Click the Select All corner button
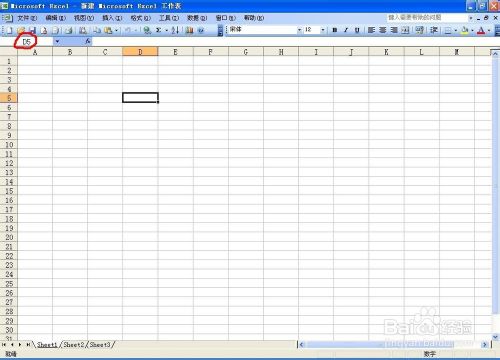Image resolution: width=500 pixels, height=360 pixels. (x=9, y=52)
